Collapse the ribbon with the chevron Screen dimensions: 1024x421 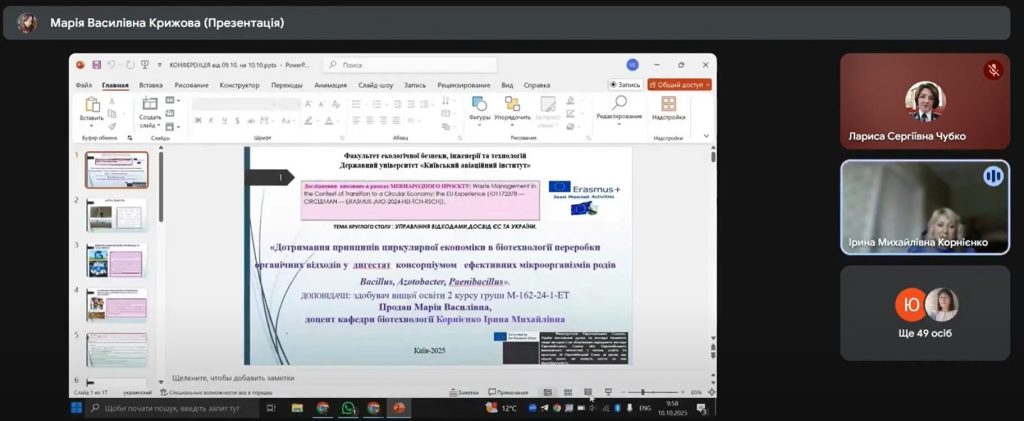[706, 136]
